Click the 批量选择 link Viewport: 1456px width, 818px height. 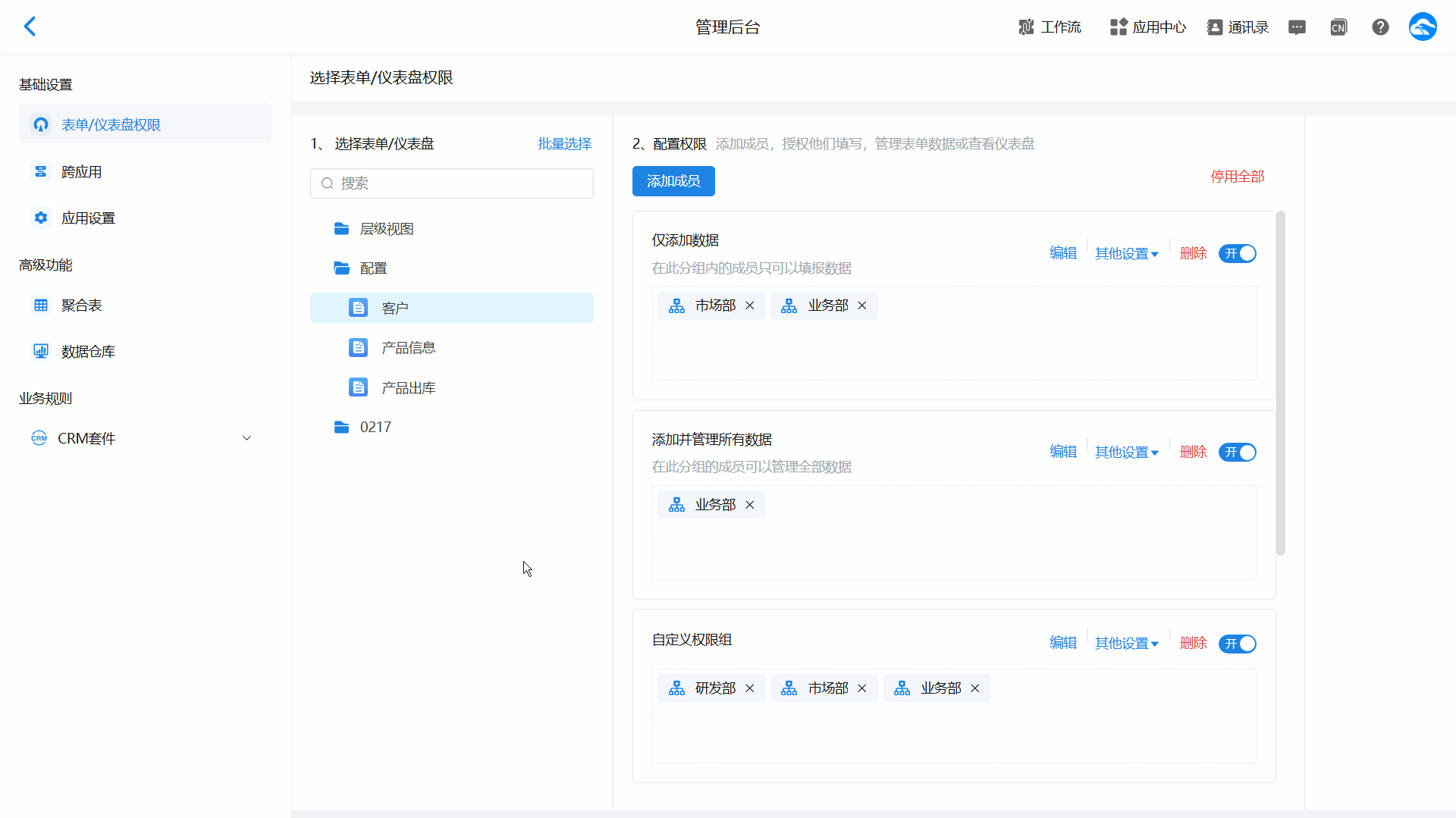(565, 144)
